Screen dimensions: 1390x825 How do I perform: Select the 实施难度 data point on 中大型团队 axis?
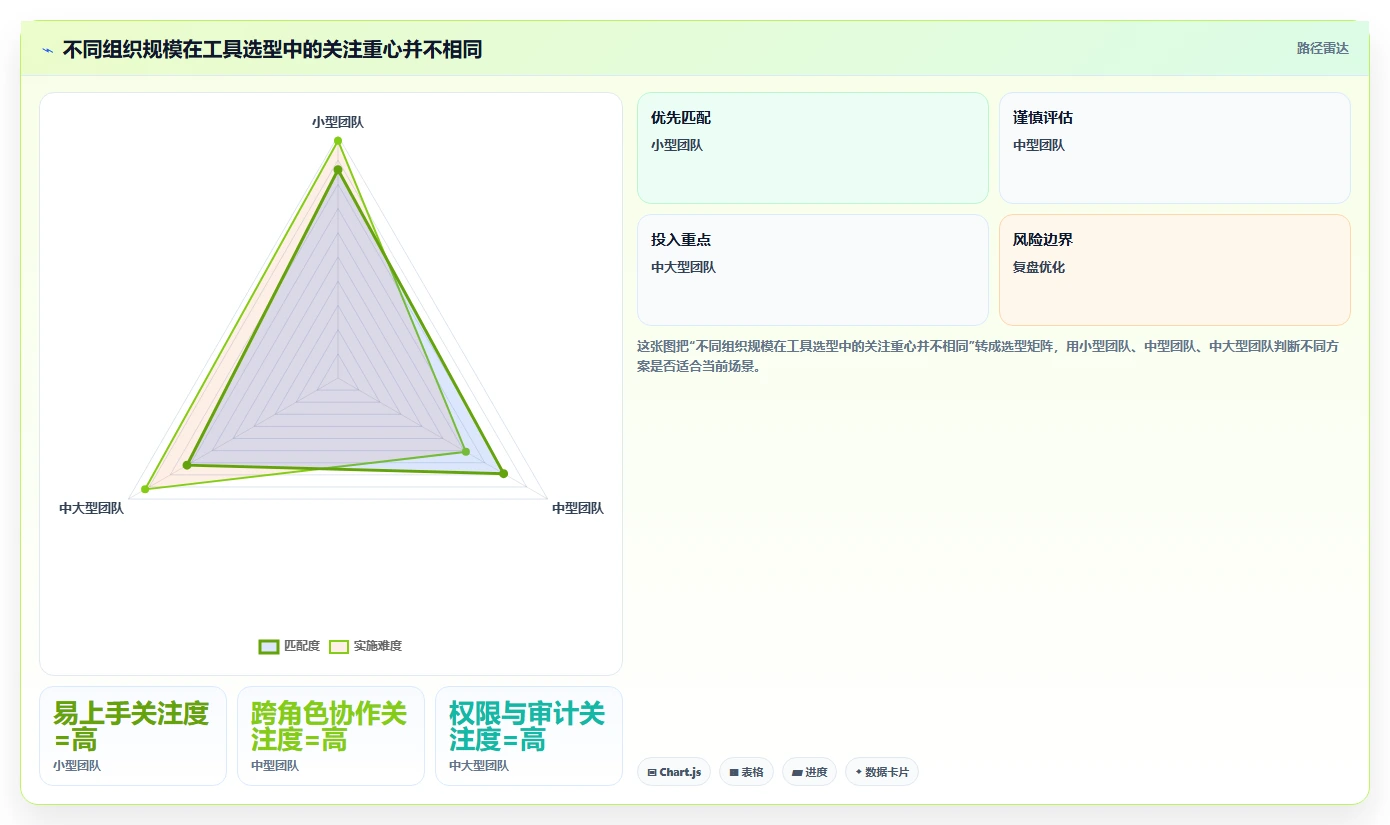[145, 489]
